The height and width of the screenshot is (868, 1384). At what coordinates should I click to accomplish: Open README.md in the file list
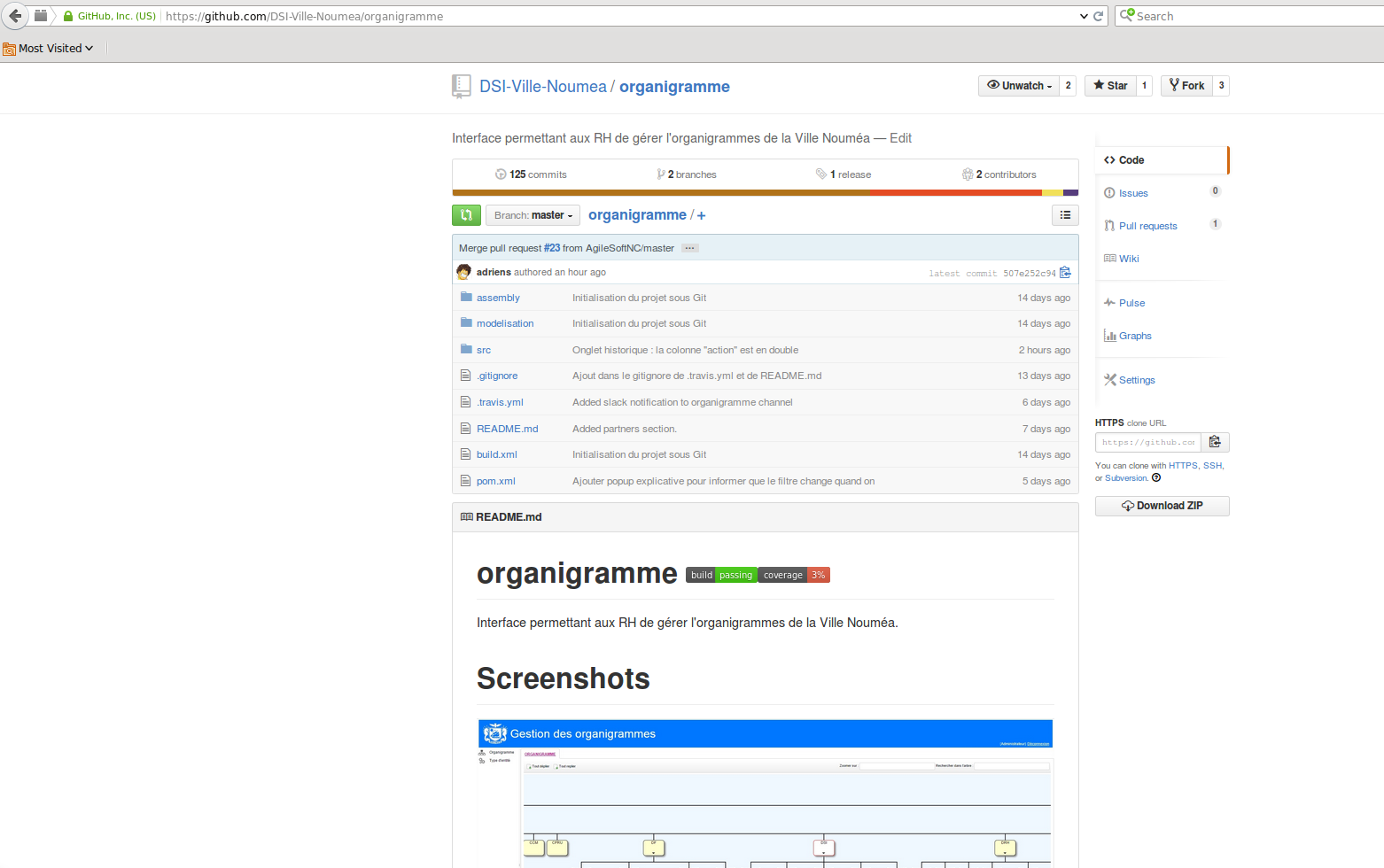508,429
